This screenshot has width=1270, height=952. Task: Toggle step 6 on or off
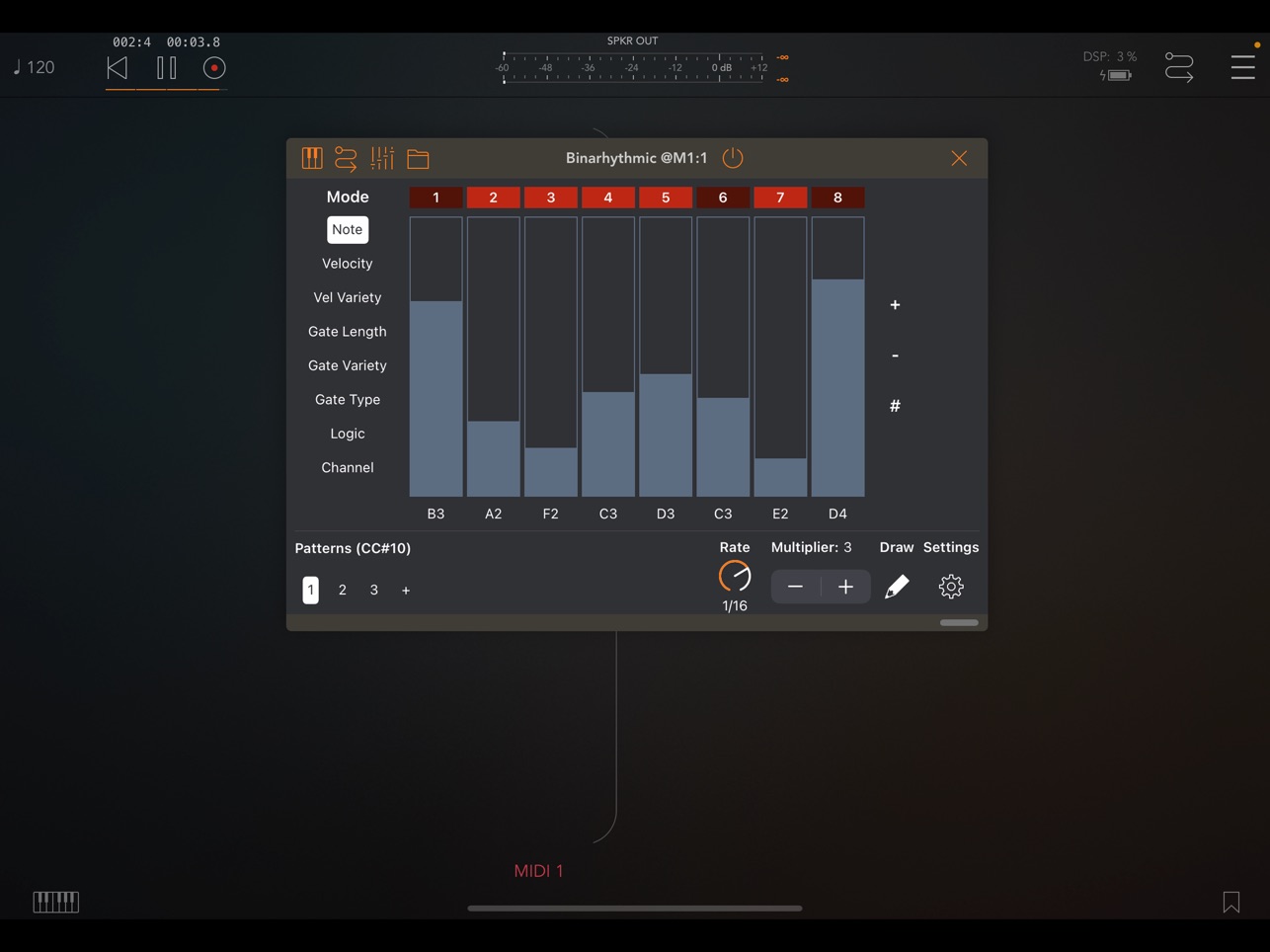[723, 198]
